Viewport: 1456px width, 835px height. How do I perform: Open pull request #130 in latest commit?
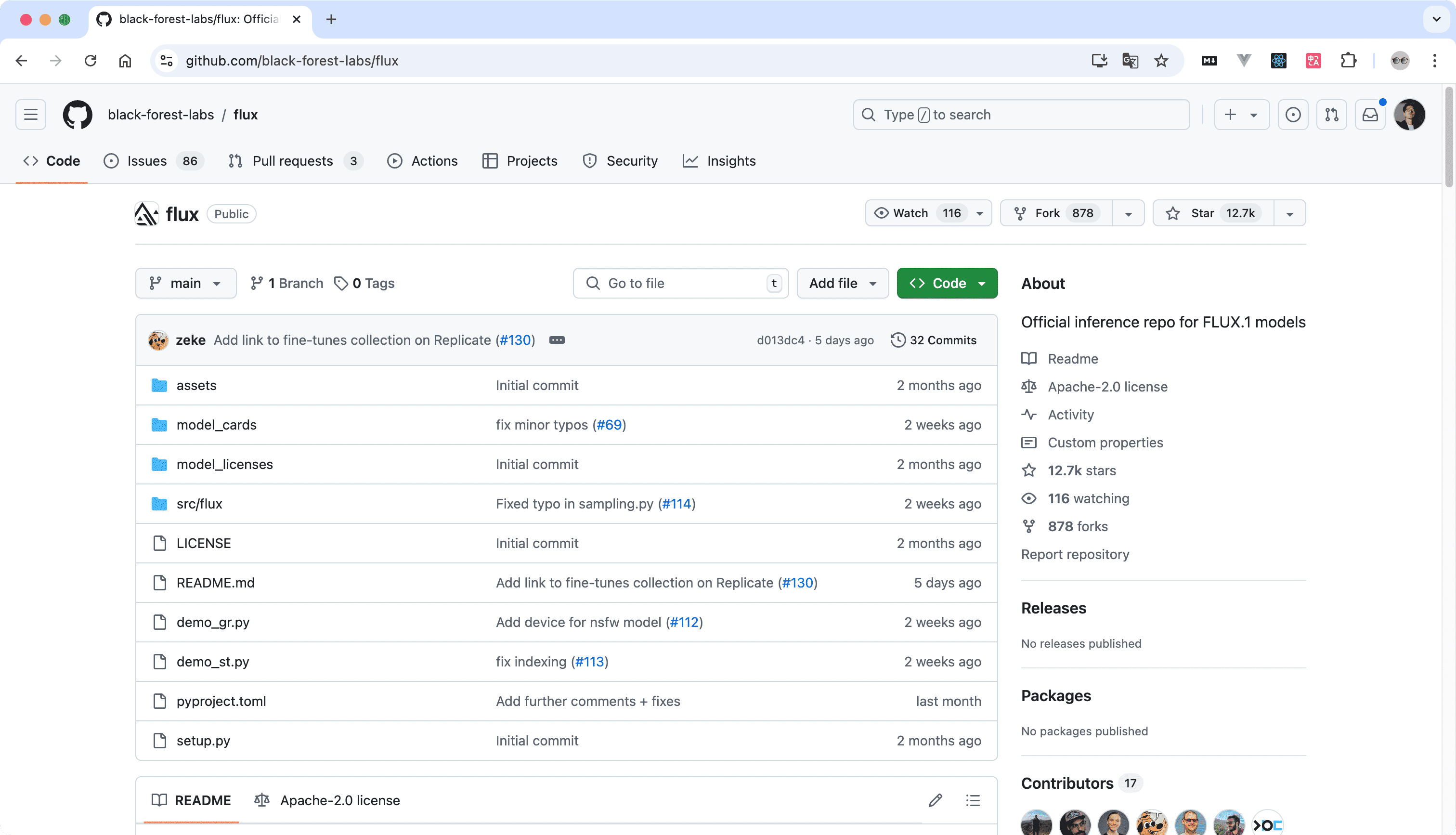(x=515, y=340)
